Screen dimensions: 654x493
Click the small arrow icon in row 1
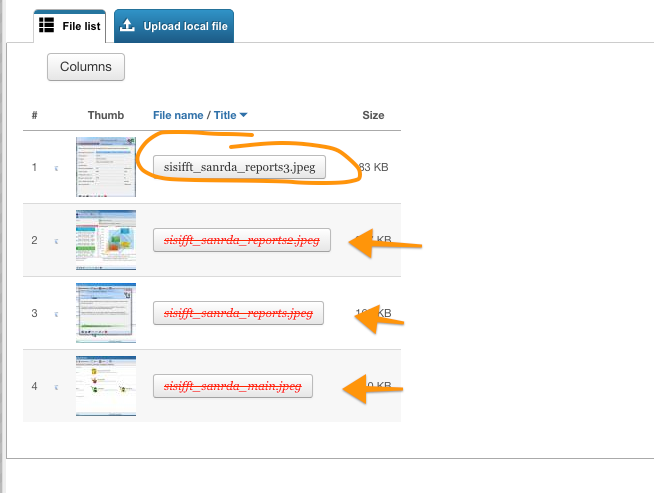click(x=56, y=168)
